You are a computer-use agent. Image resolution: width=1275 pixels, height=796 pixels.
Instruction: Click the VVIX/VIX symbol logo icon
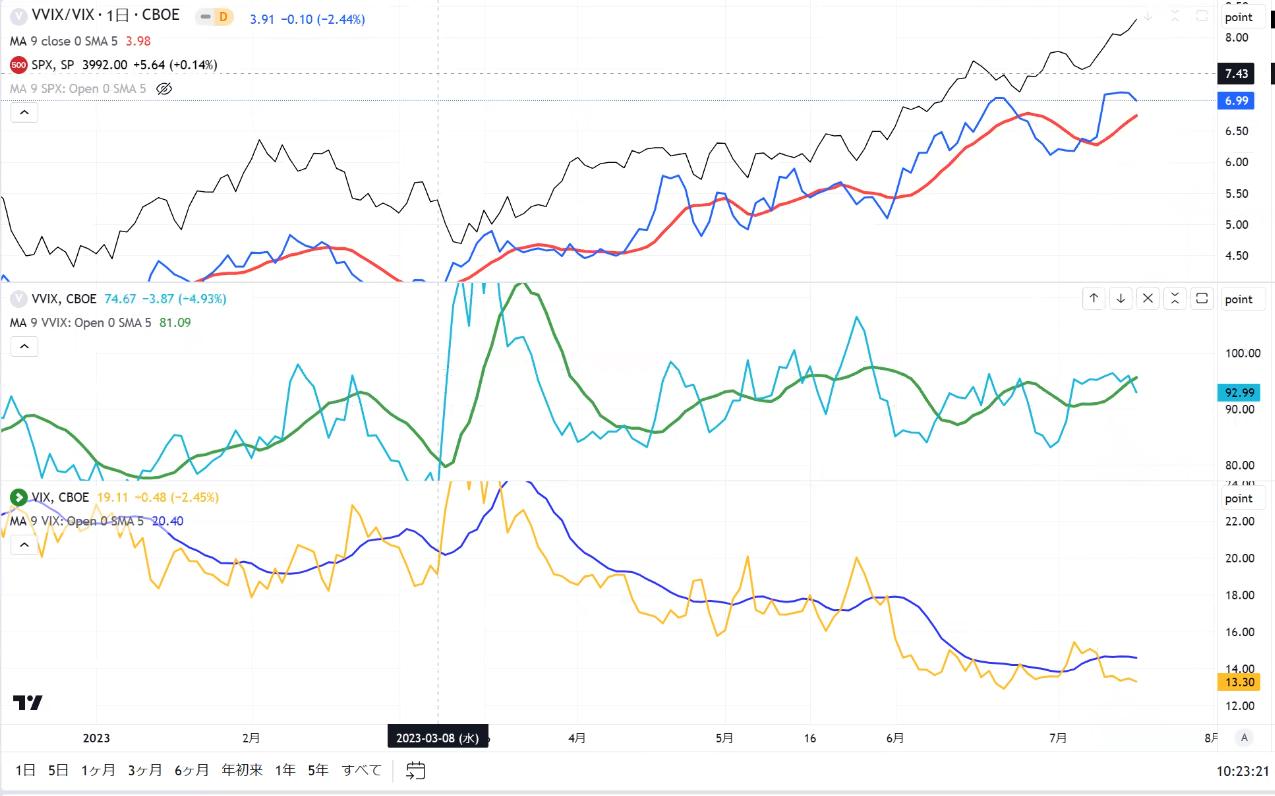point(18,17)
